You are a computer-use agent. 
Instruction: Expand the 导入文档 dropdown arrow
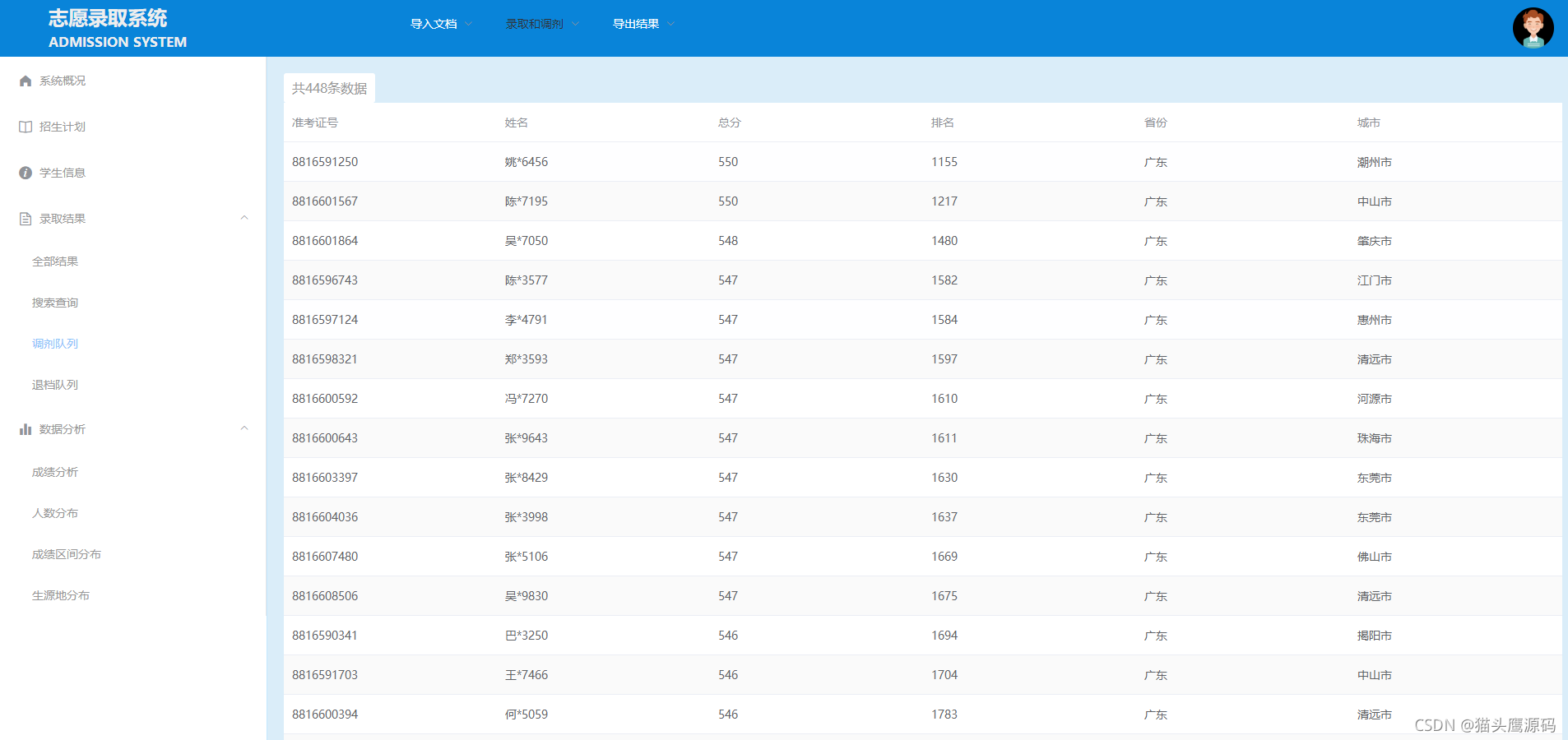coord(469,24)
